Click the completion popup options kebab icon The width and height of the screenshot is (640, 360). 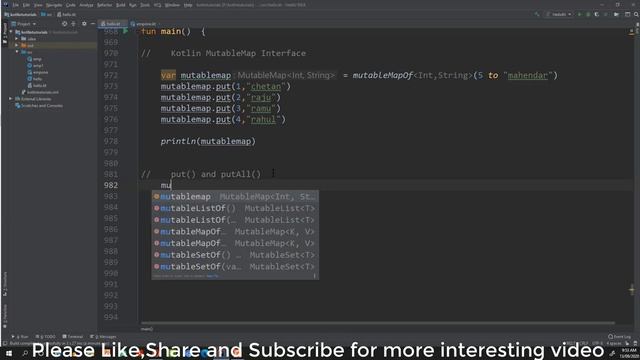click(314, 276)
